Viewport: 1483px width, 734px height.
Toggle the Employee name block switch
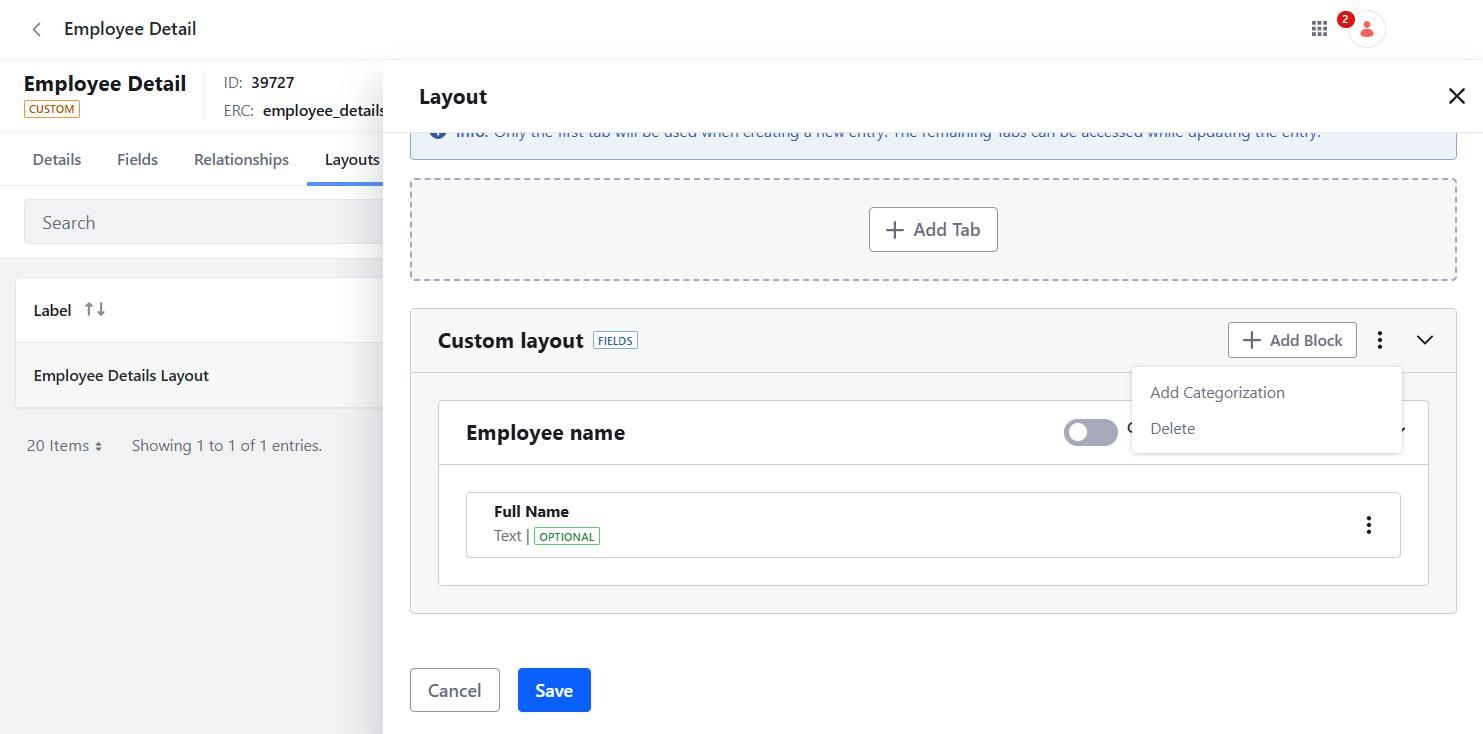(x=1091, y=433)
